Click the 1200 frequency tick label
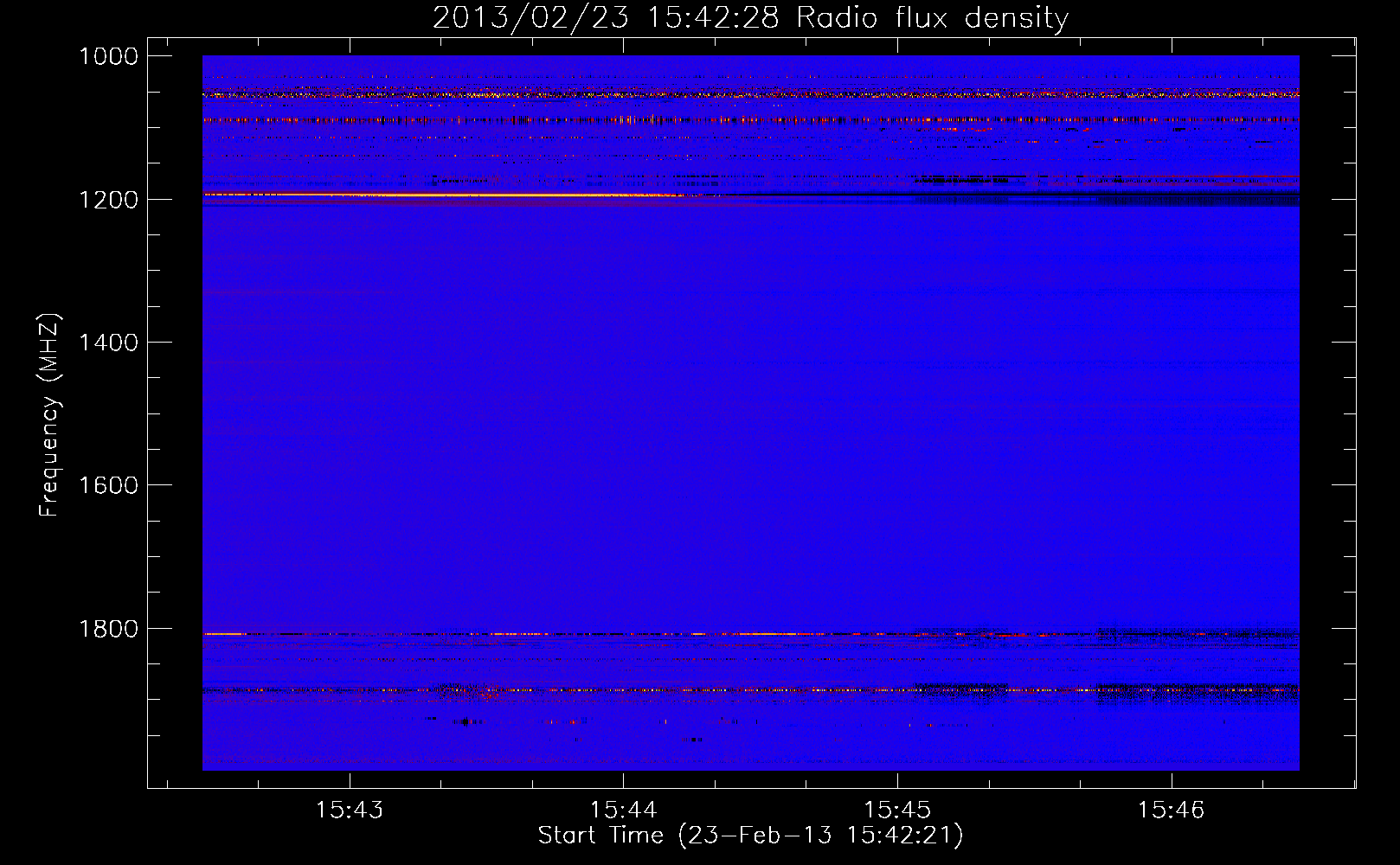The image size is (1400, 865). (108, 200)
